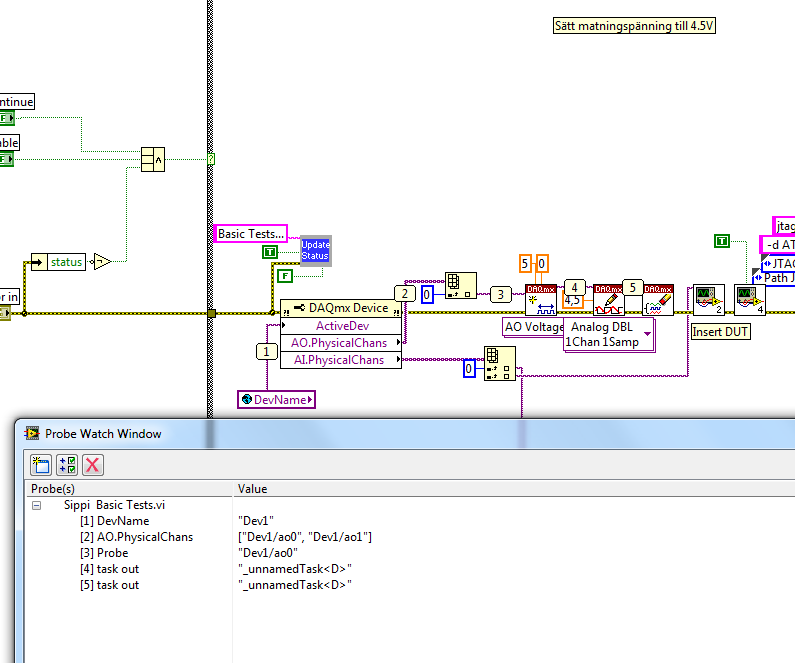The height and width of the screenshot is (663, 795).
Task: Select the Update Status subVI node
Action: 315,251
